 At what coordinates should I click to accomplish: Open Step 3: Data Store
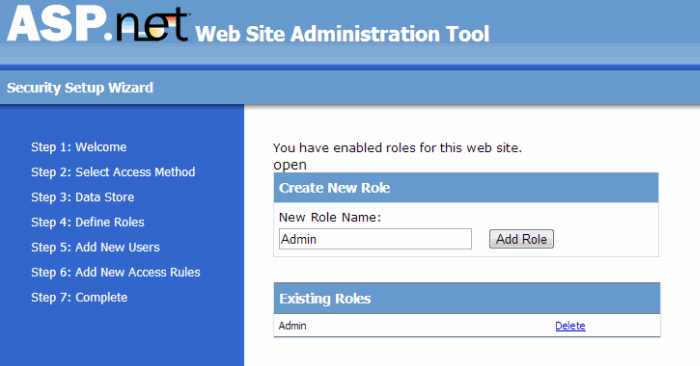tap(83, 197)
